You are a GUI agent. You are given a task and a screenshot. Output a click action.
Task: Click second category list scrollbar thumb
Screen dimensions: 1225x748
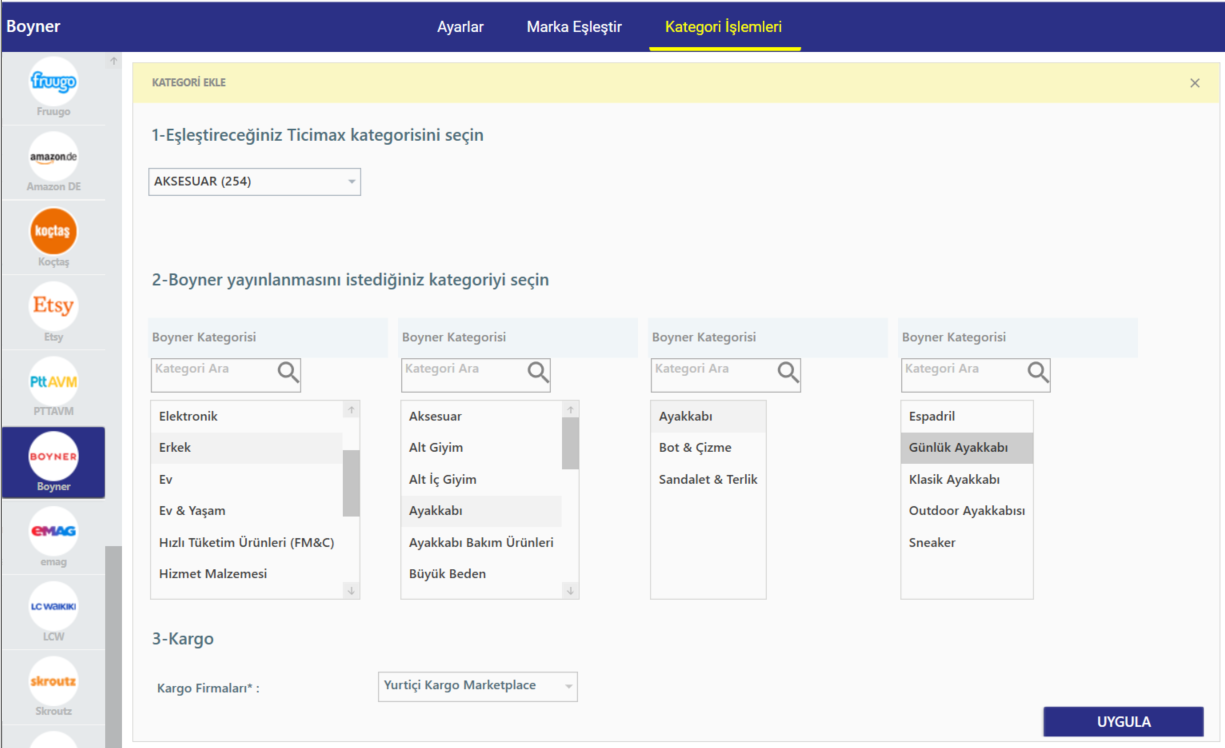pyautogui.click(x=571, y=444)
